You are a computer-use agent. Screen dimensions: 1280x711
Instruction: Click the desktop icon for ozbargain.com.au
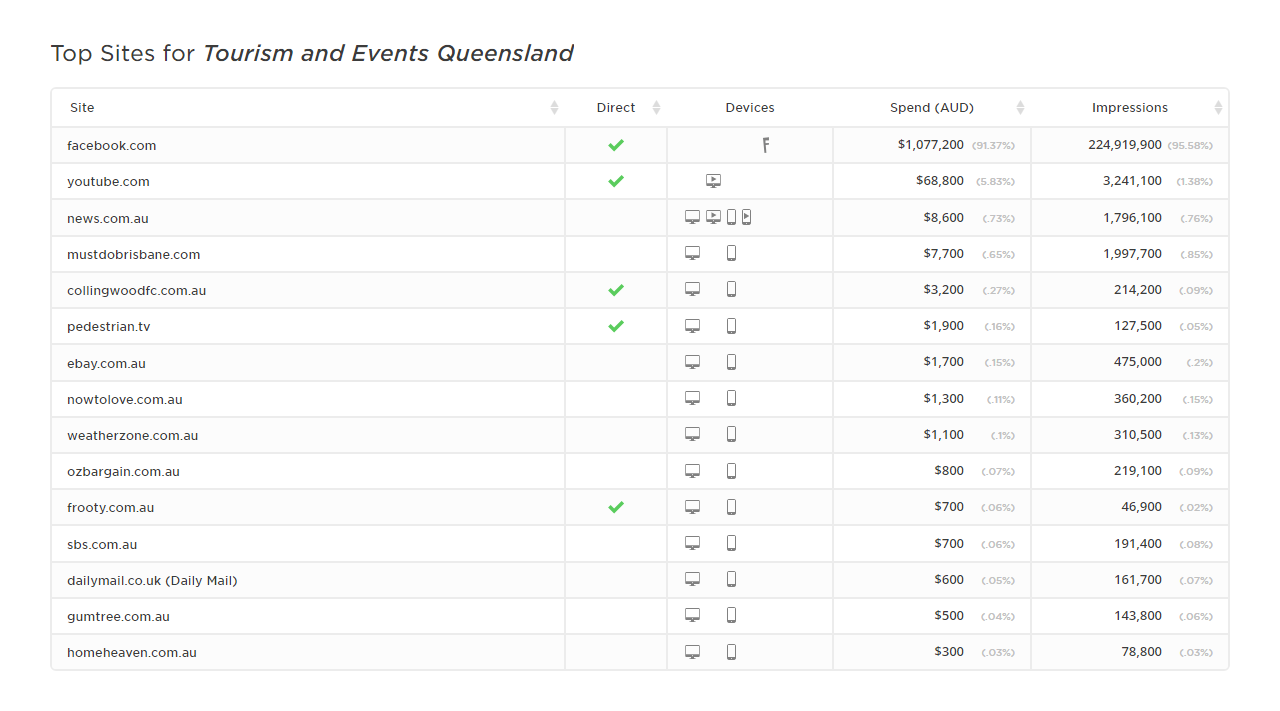[x=692, y=471]
